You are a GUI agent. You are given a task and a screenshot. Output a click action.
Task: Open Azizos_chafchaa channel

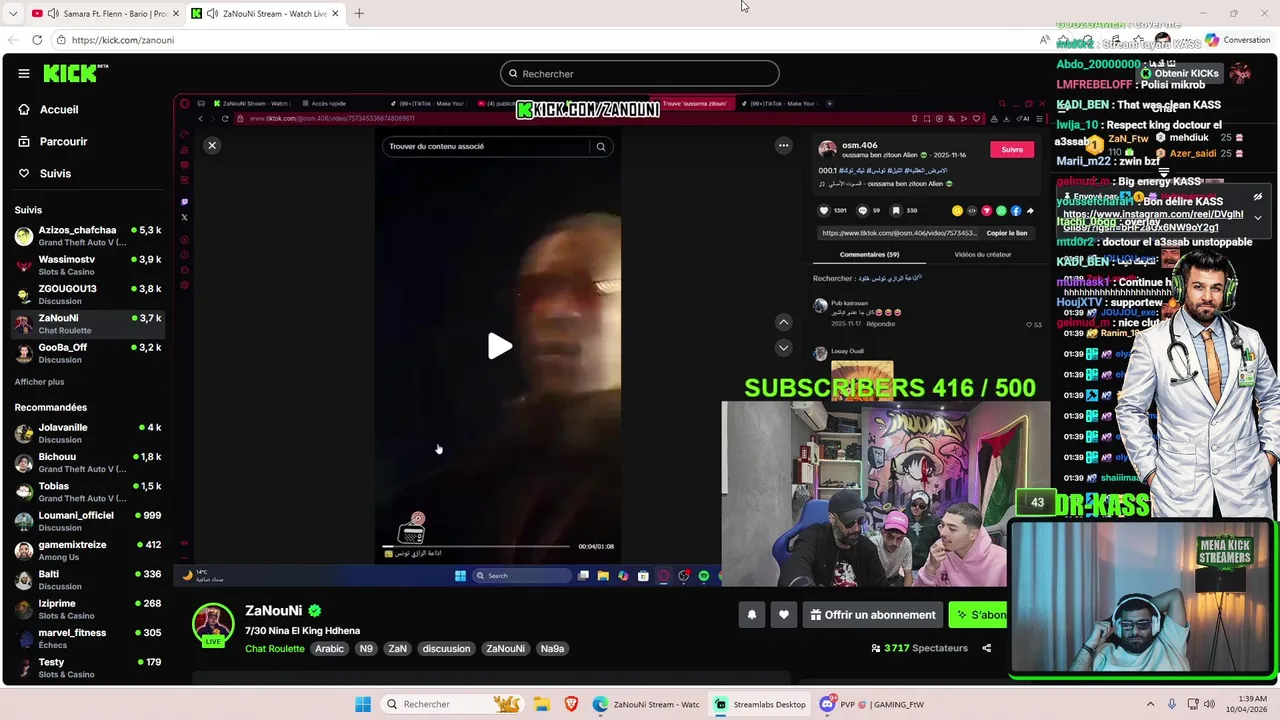coord(88,236)
